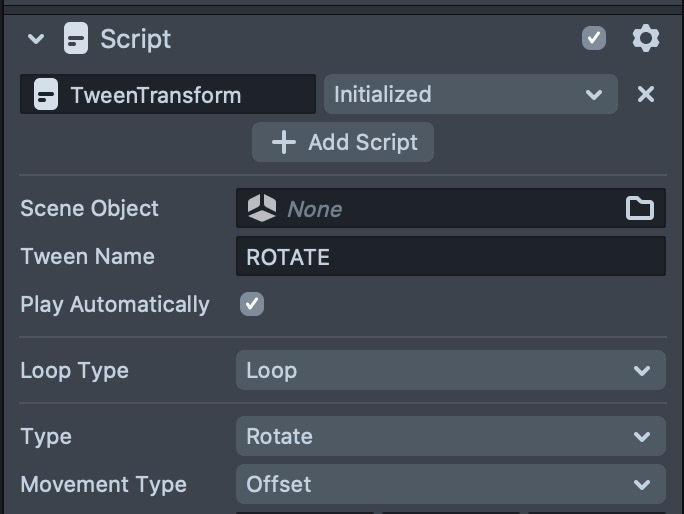Open the Initialized event dropdown

(x=469, y=94)
